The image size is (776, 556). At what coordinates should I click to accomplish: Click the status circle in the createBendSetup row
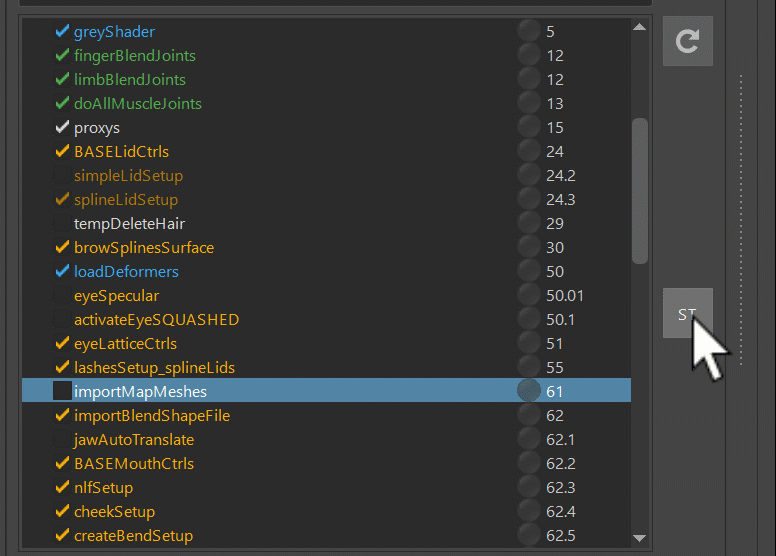point(529,535)
